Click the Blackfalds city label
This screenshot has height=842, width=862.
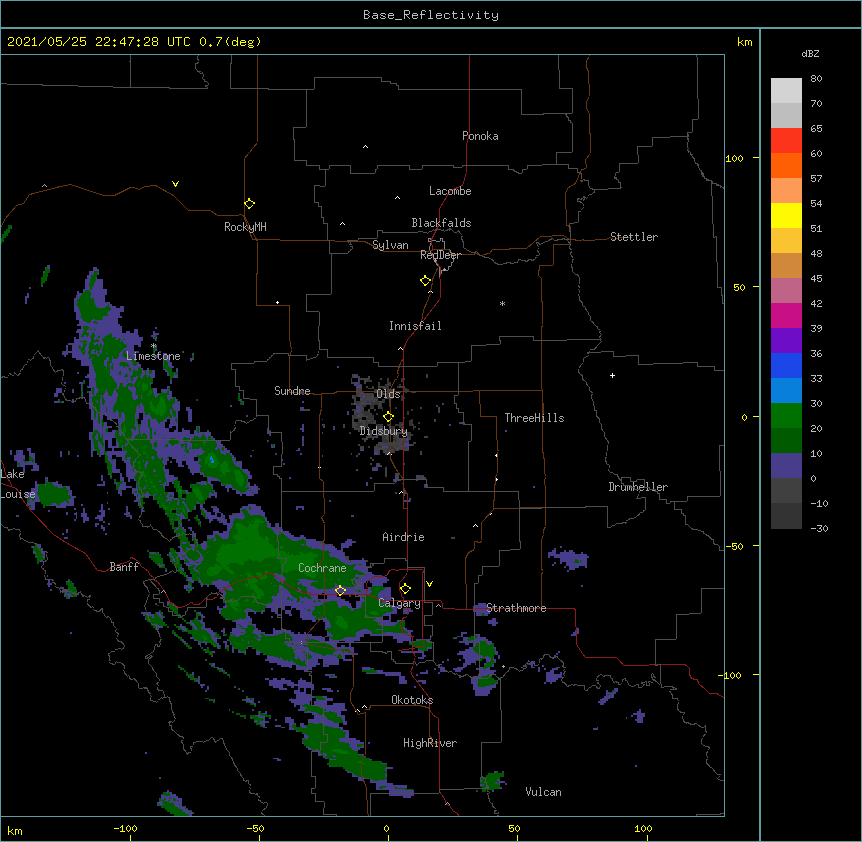tap(441, 223)
